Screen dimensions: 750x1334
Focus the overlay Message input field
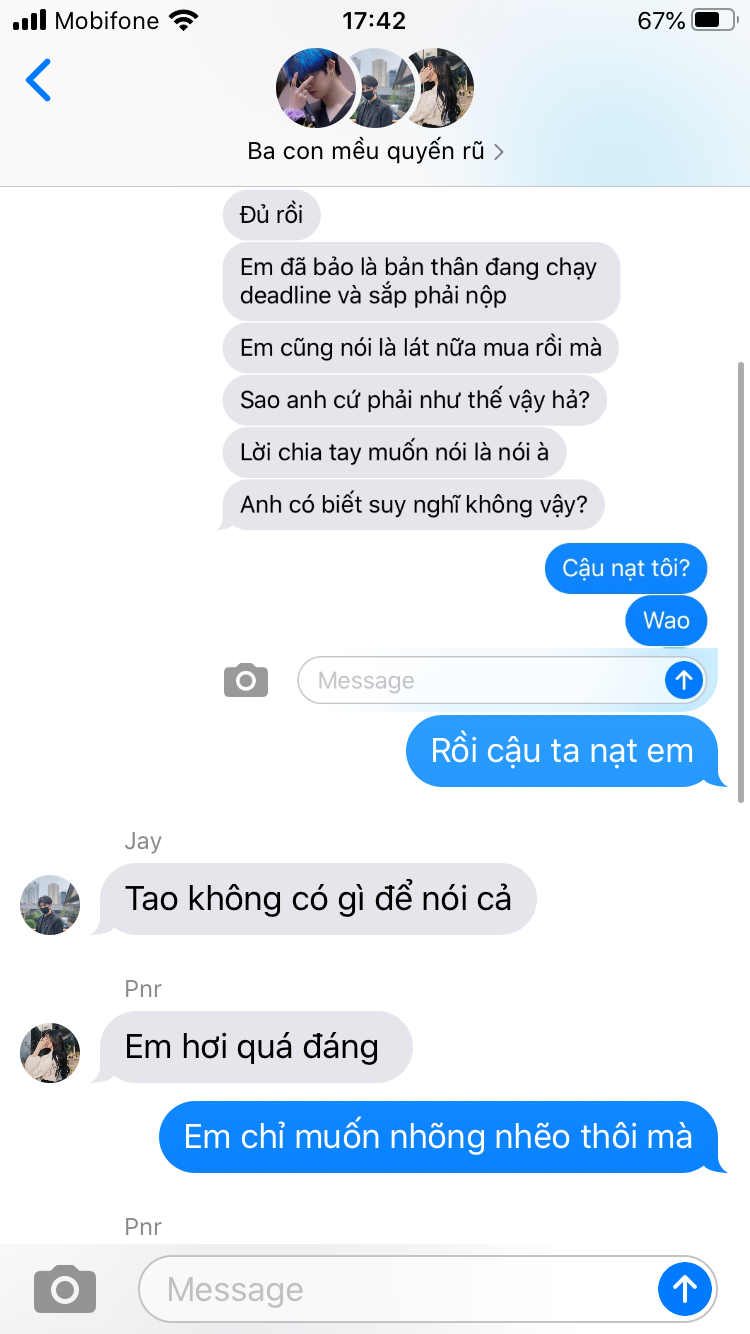pos(502,680)
